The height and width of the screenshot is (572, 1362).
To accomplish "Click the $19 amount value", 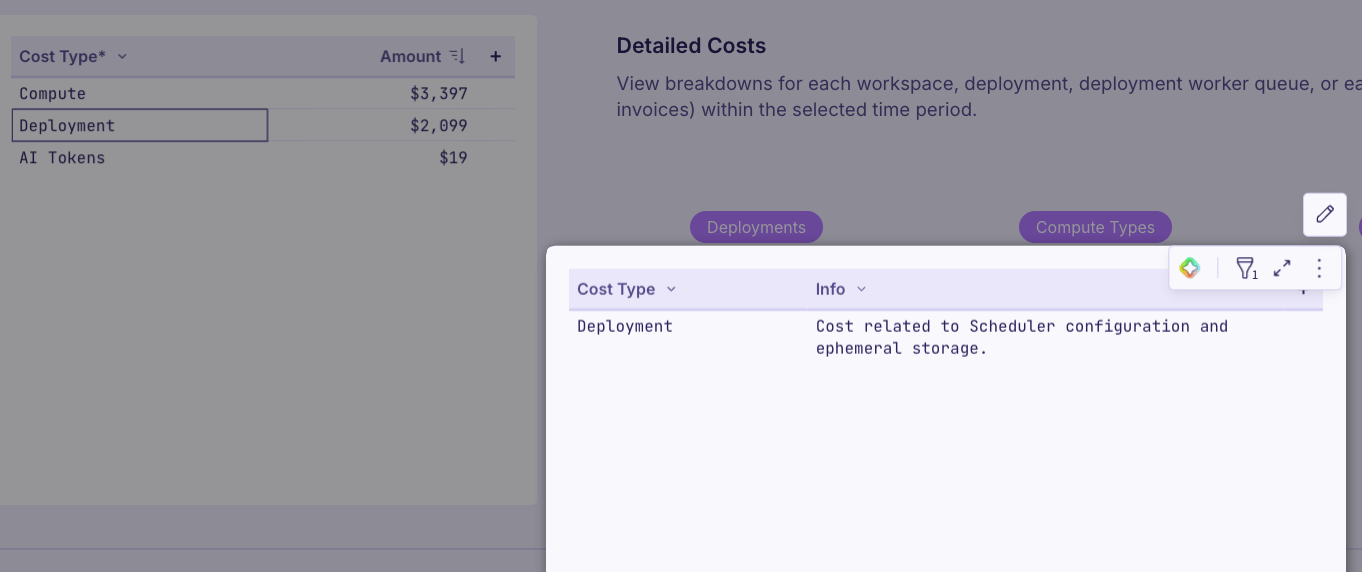I will point(453,158).
